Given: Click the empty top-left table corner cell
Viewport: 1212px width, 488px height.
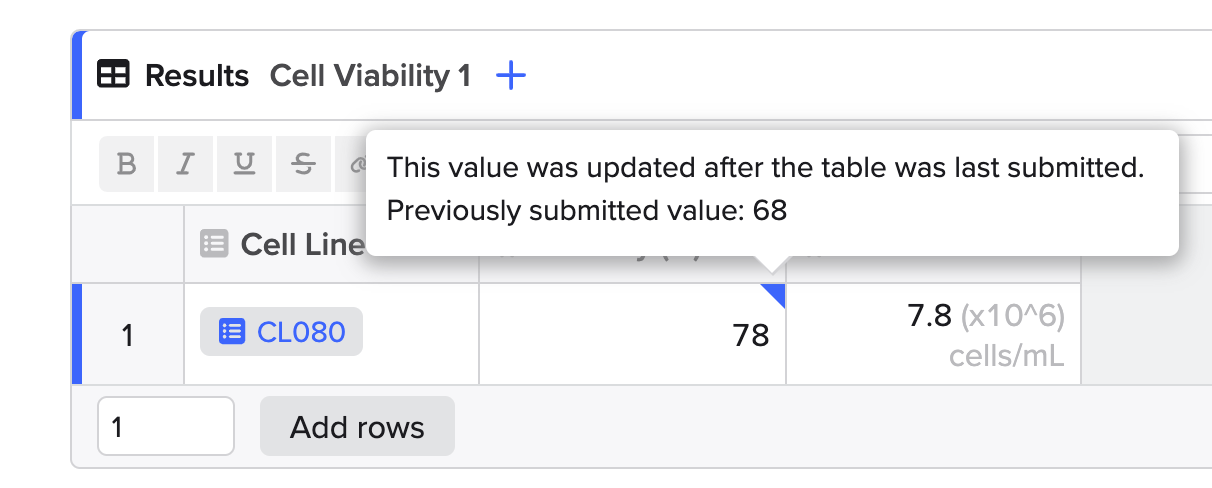Looking at the screenshot, I should click(x=128, y=244).
